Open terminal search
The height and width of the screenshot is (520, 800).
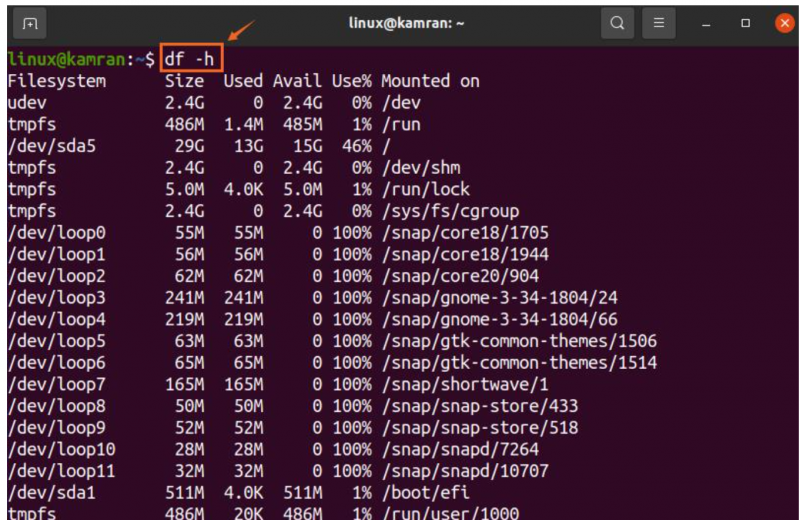pyautogui.click(x=617, y=23)
